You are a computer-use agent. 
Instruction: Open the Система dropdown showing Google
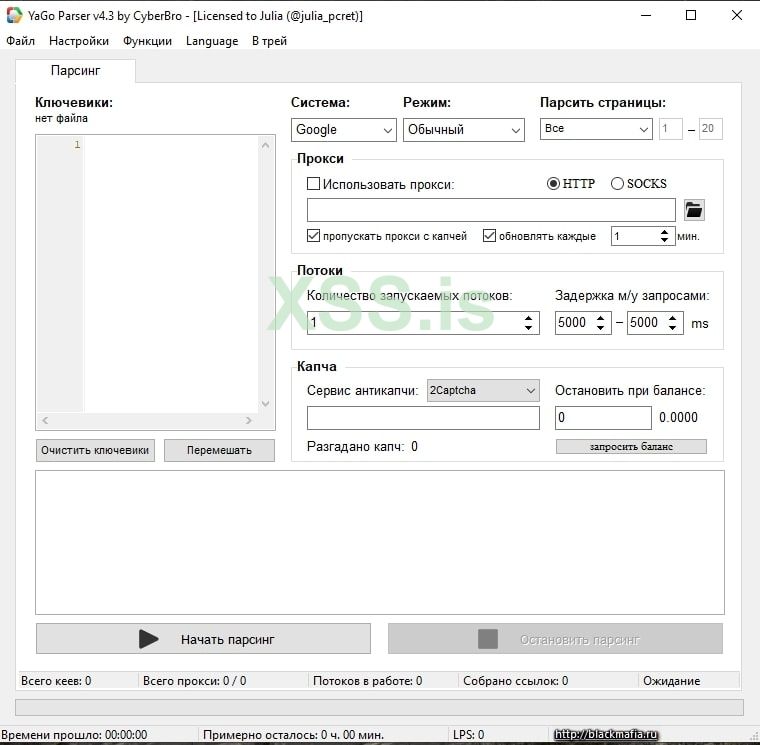coord(344,130)
